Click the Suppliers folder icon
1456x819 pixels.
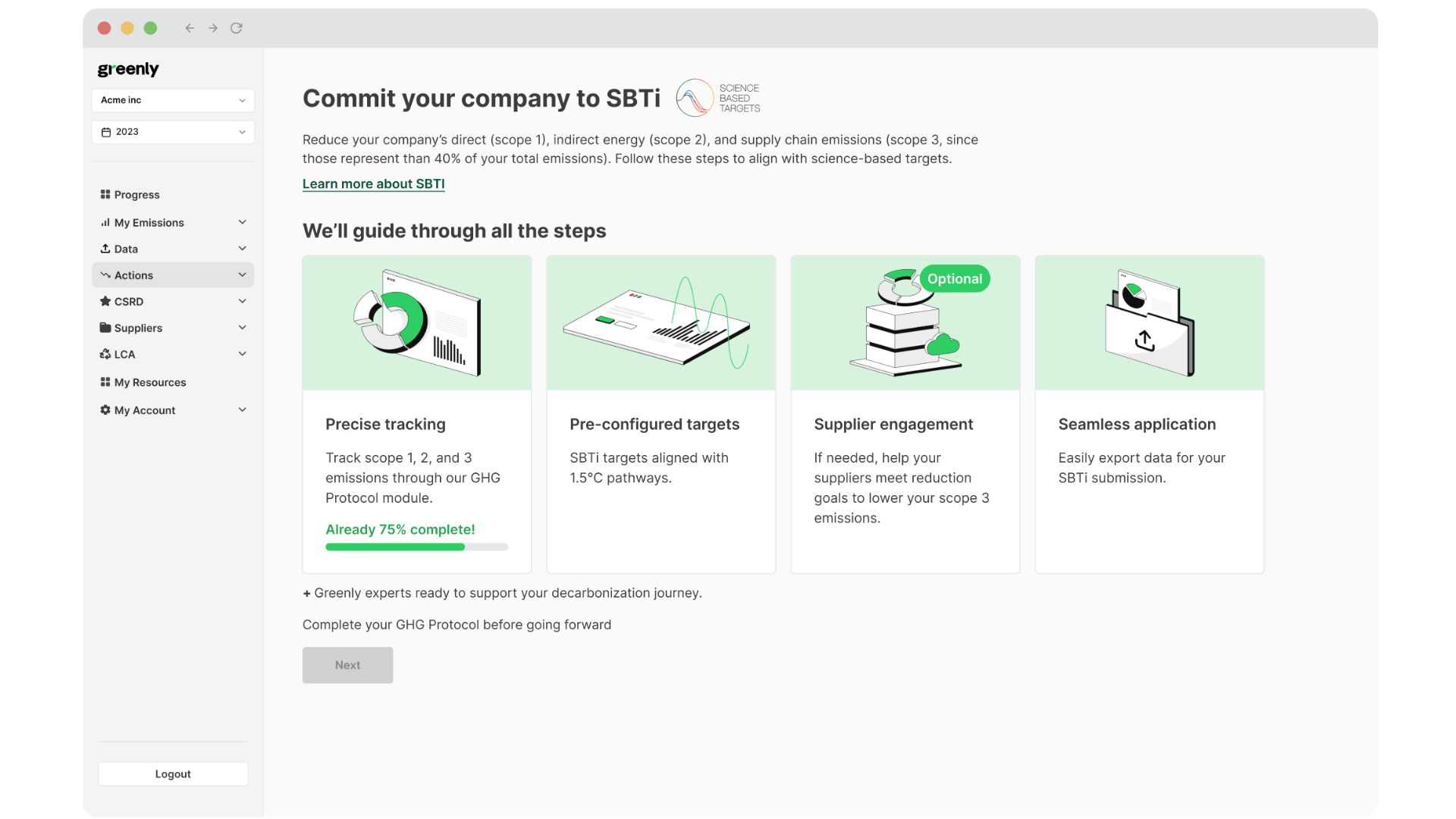(105, 328)
